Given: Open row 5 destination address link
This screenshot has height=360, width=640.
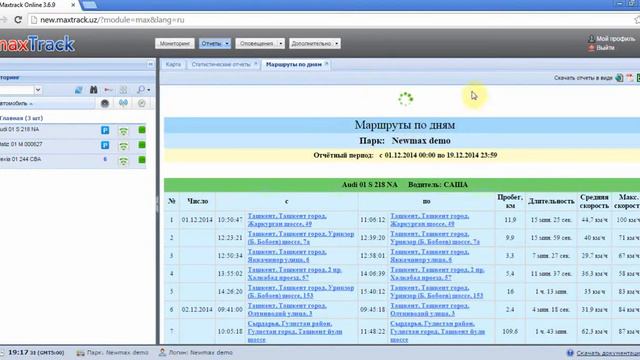Looking at the screenshot, I should tap(436, 291).
